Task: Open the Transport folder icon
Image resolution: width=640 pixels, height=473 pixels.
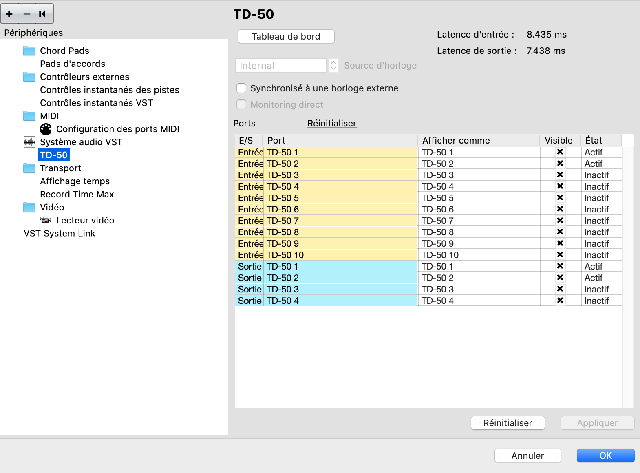Action: (x=29, y=168)
